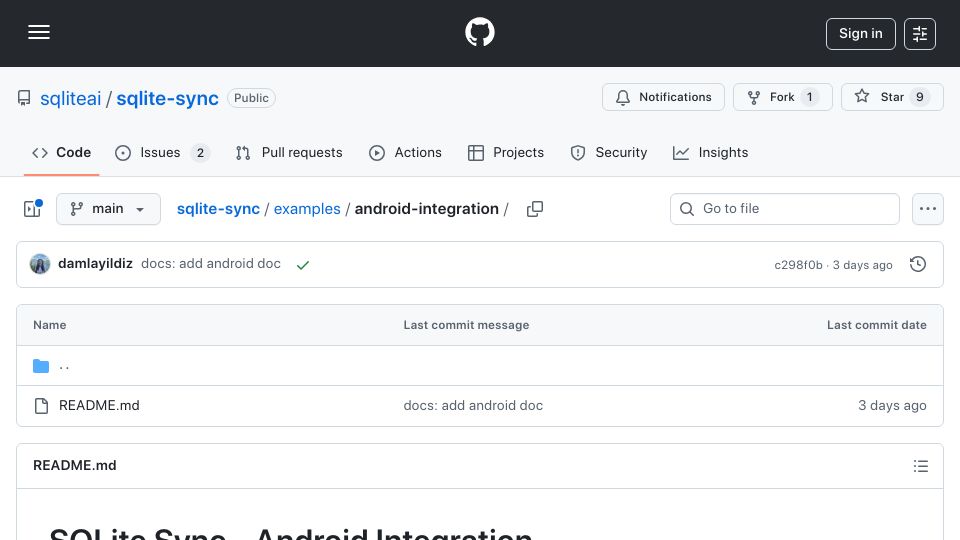Open the sqlite-sync repository link
Image resolution: width=960 pixels, height=540 pixels.
coord(167,99)
